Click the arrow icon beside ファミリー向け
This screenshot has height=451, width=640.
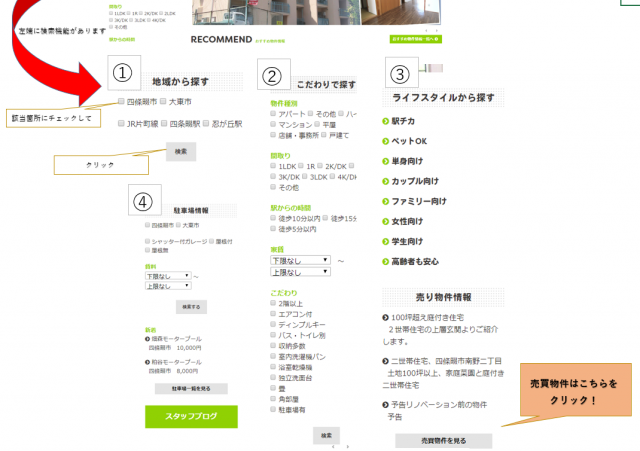pyautogui.click(x=386, y=201)
